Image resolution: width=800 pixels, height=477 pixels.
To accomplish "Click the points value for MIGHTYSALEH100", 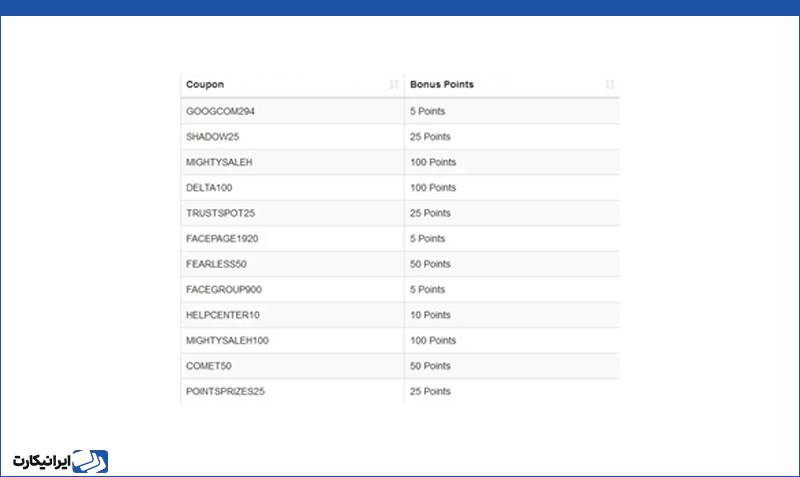I will coord(433,341).
